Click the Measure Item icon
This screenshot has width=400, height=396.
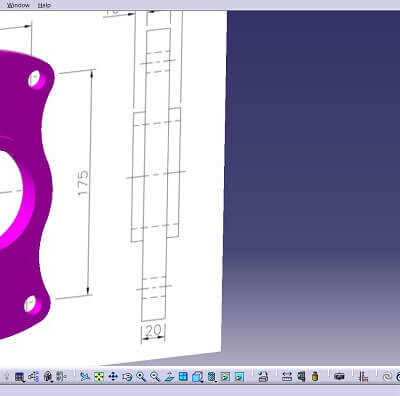pyautogui.click(x=301, y=377)
